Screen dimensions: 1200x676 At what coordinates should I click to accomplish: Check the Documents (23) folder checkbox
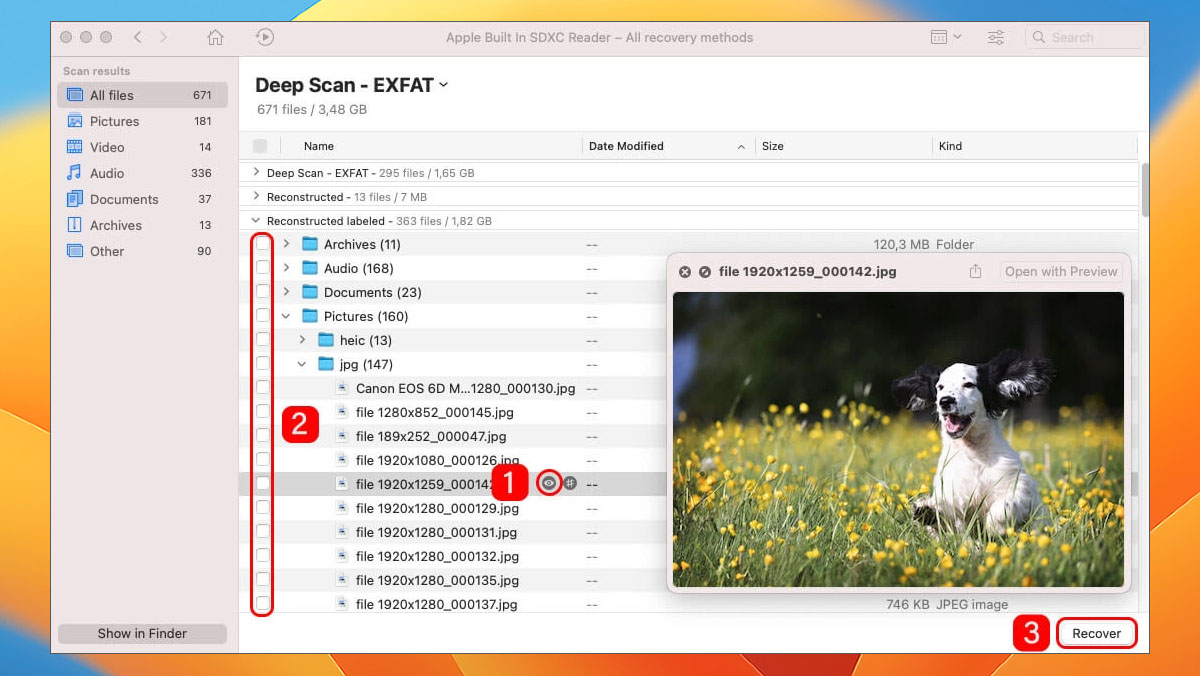click(262, 292)
